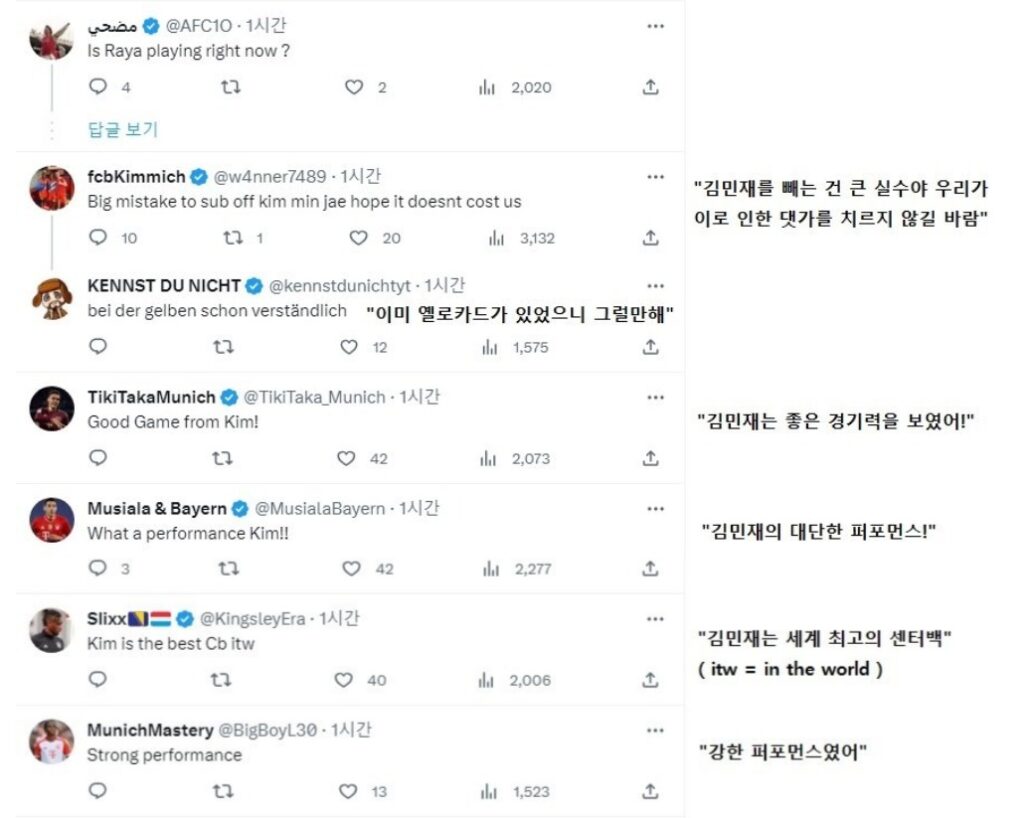Open the KENNST DU NICHT profile avatar
The width and height of the screenshot is (1024, 818).
click(x=52, y=297)
